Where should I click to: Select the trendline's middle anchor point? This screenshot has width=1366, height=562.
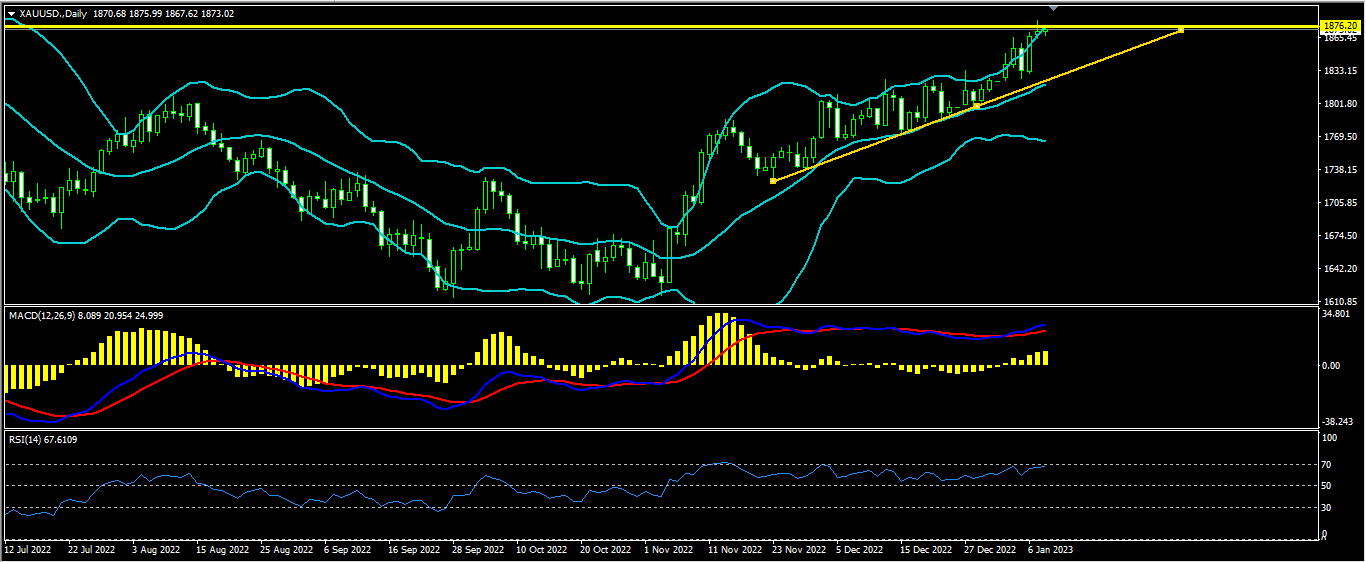coord(976,106)
